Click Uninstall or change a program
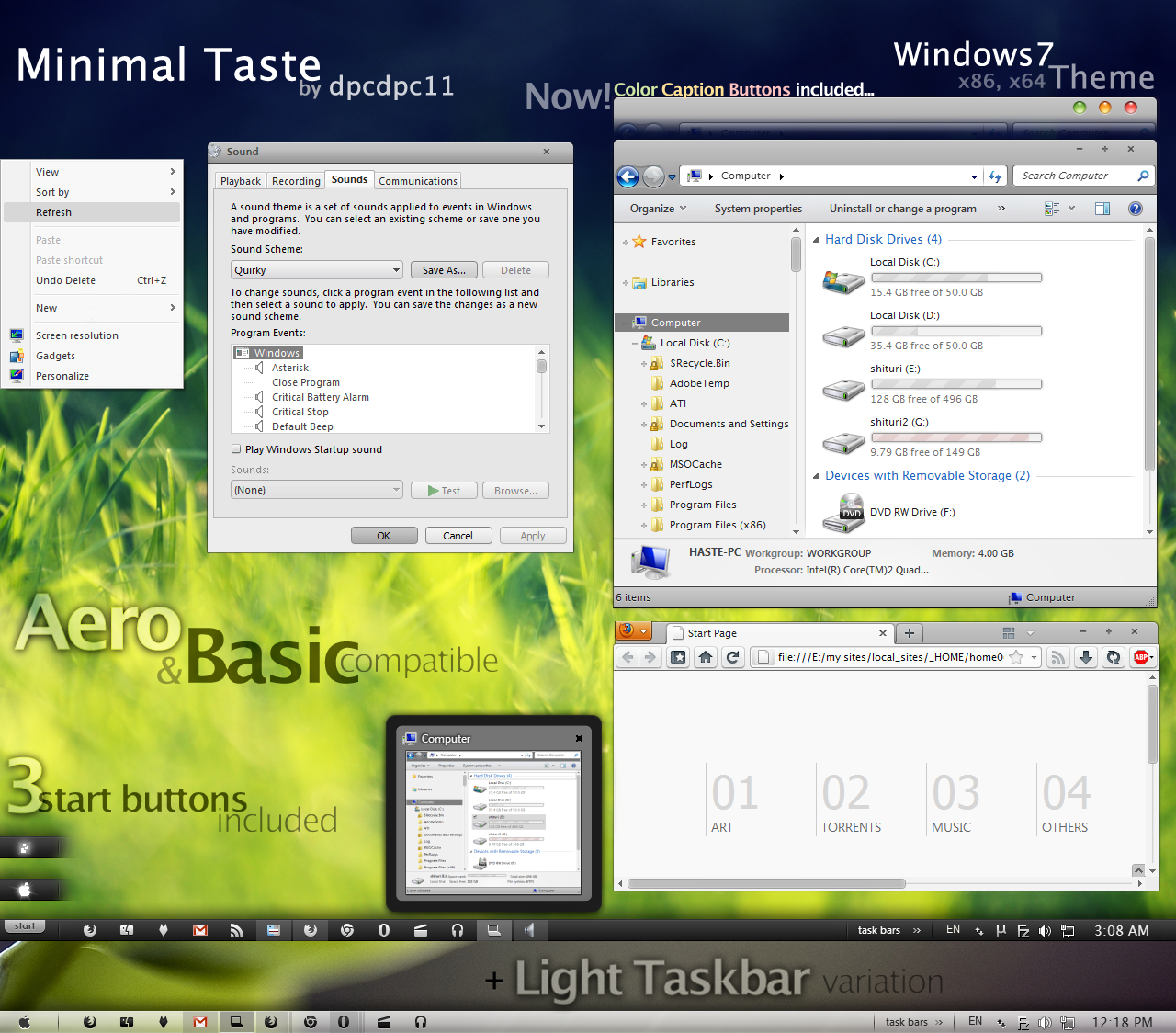Viewport: 1176px width, 1033px height. (x=902, y=209)
